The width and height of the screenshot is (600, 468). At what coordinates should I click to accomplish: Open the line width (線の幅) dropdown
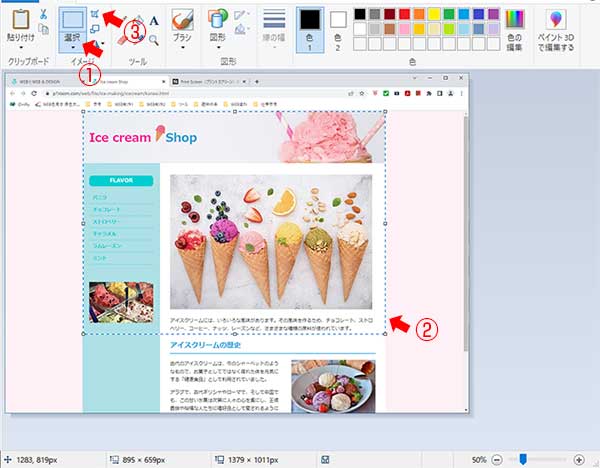[273, 26]
